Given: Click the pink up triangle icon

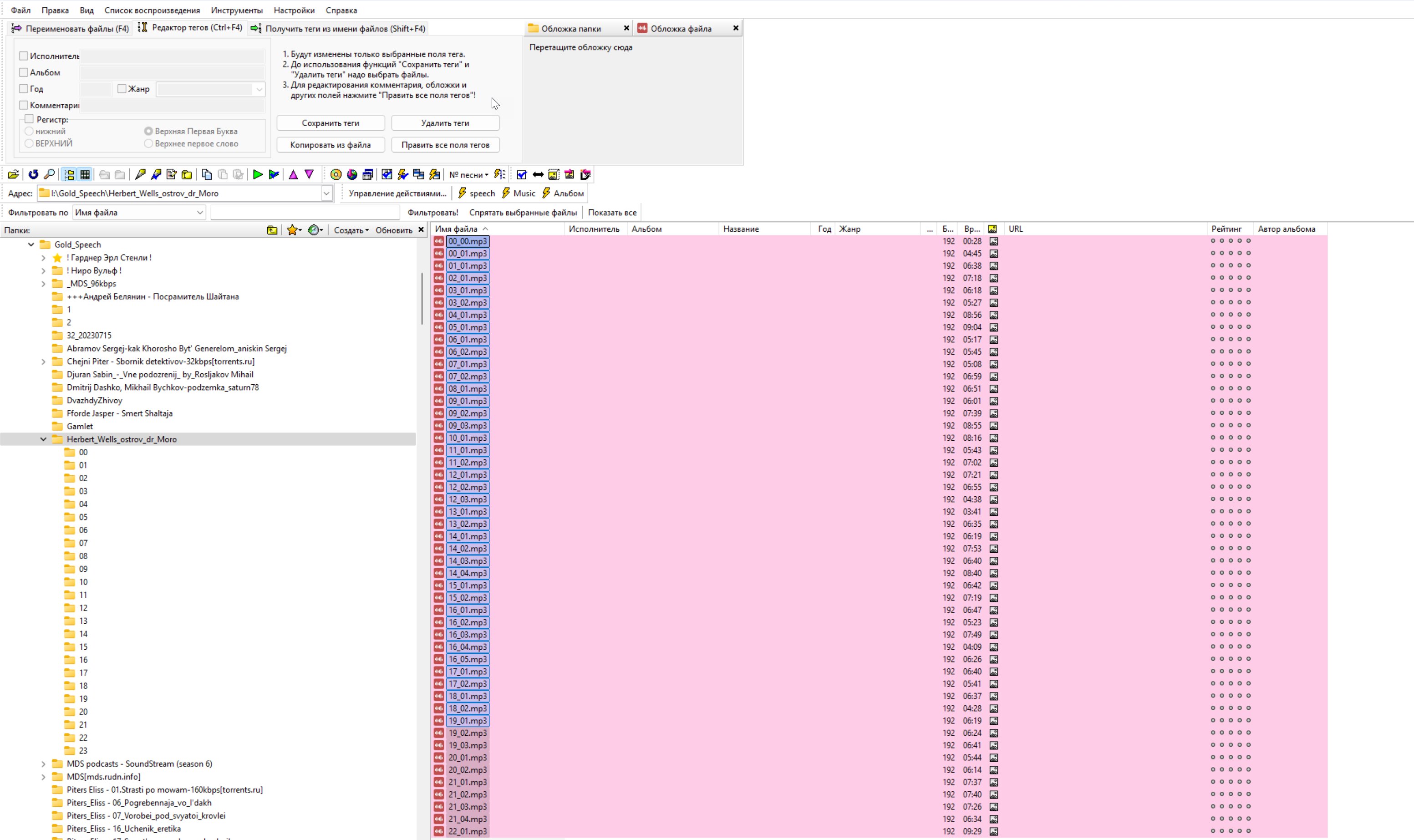Looking at the screenshot, I should click(293, 174).
